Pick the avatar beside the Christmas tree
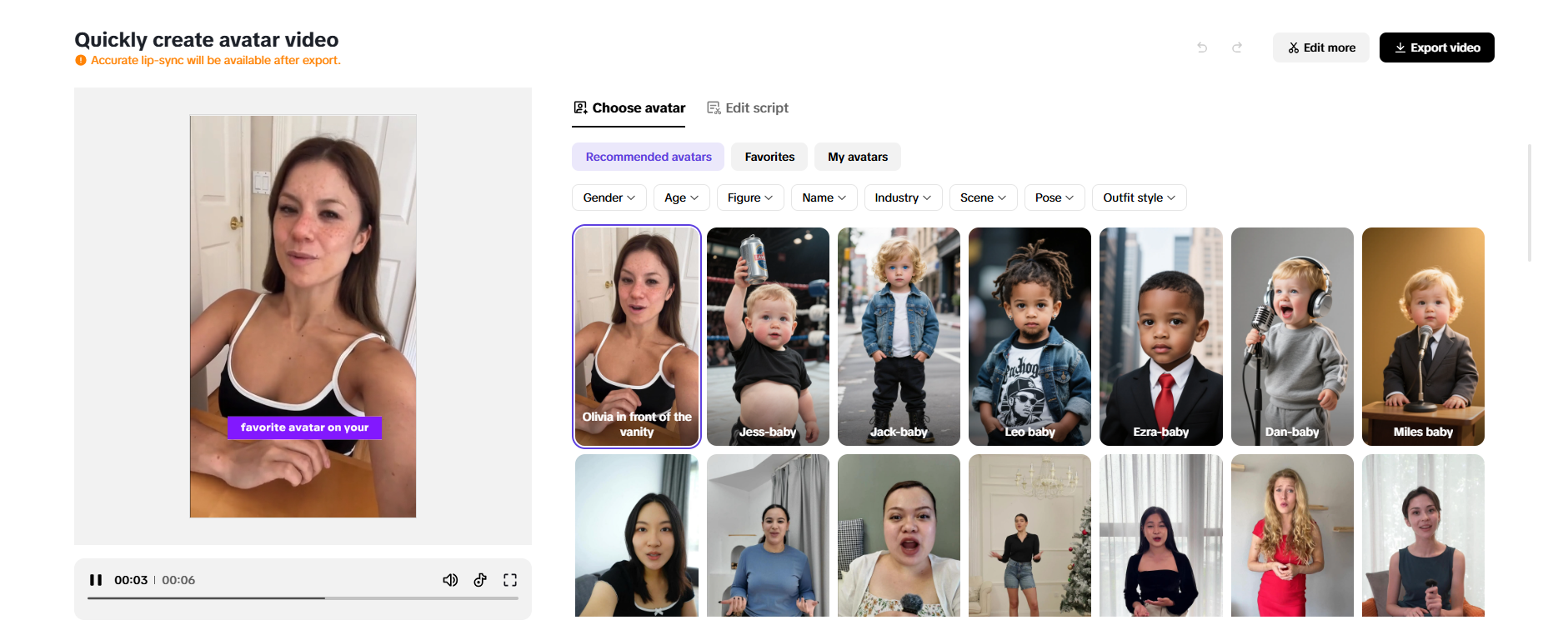This screenshot has width=1568, height=635. pyautogui.click(x=1029, y=535)
